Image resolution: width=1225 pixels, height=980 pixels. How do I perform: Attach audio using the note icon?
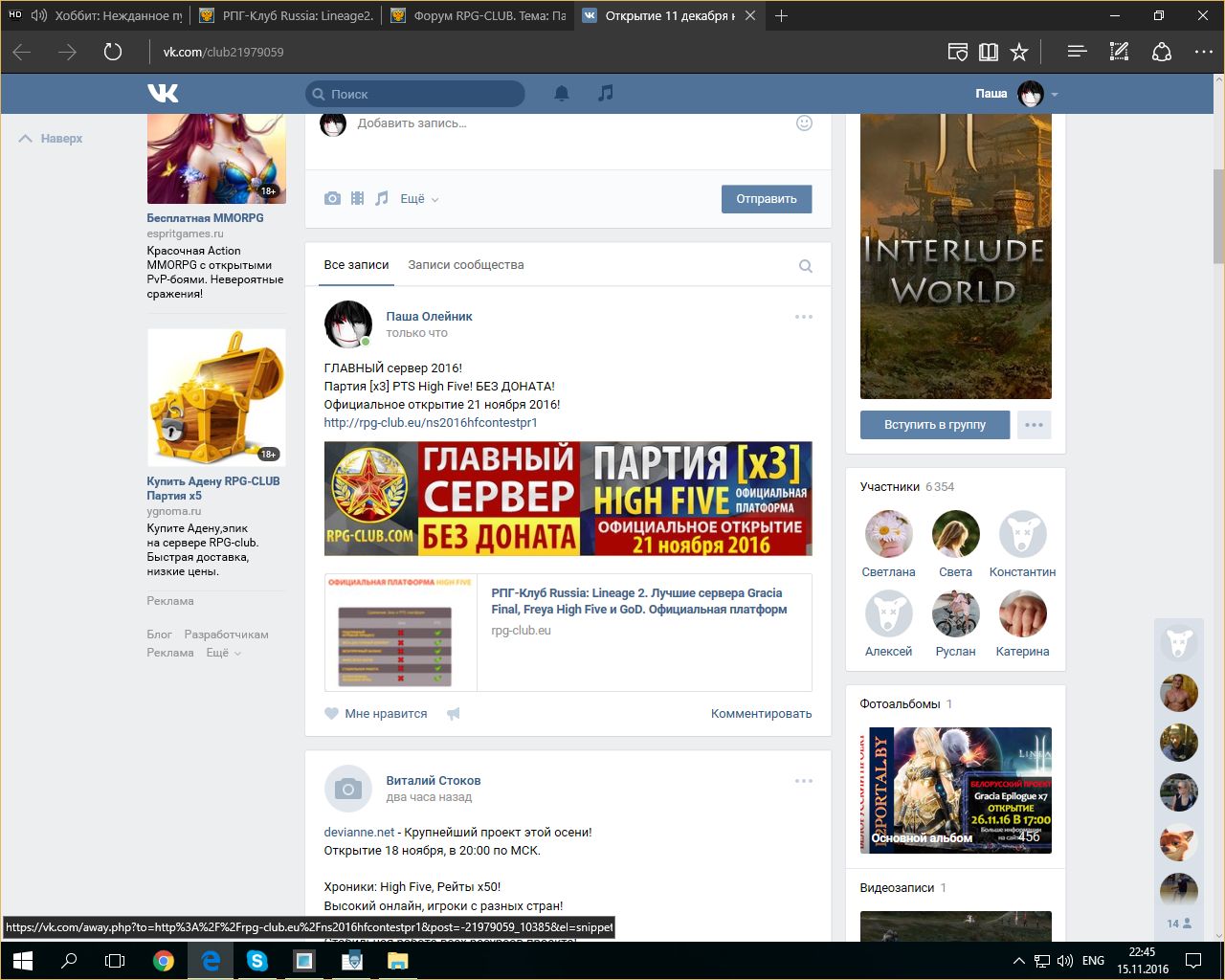point(382,198)
